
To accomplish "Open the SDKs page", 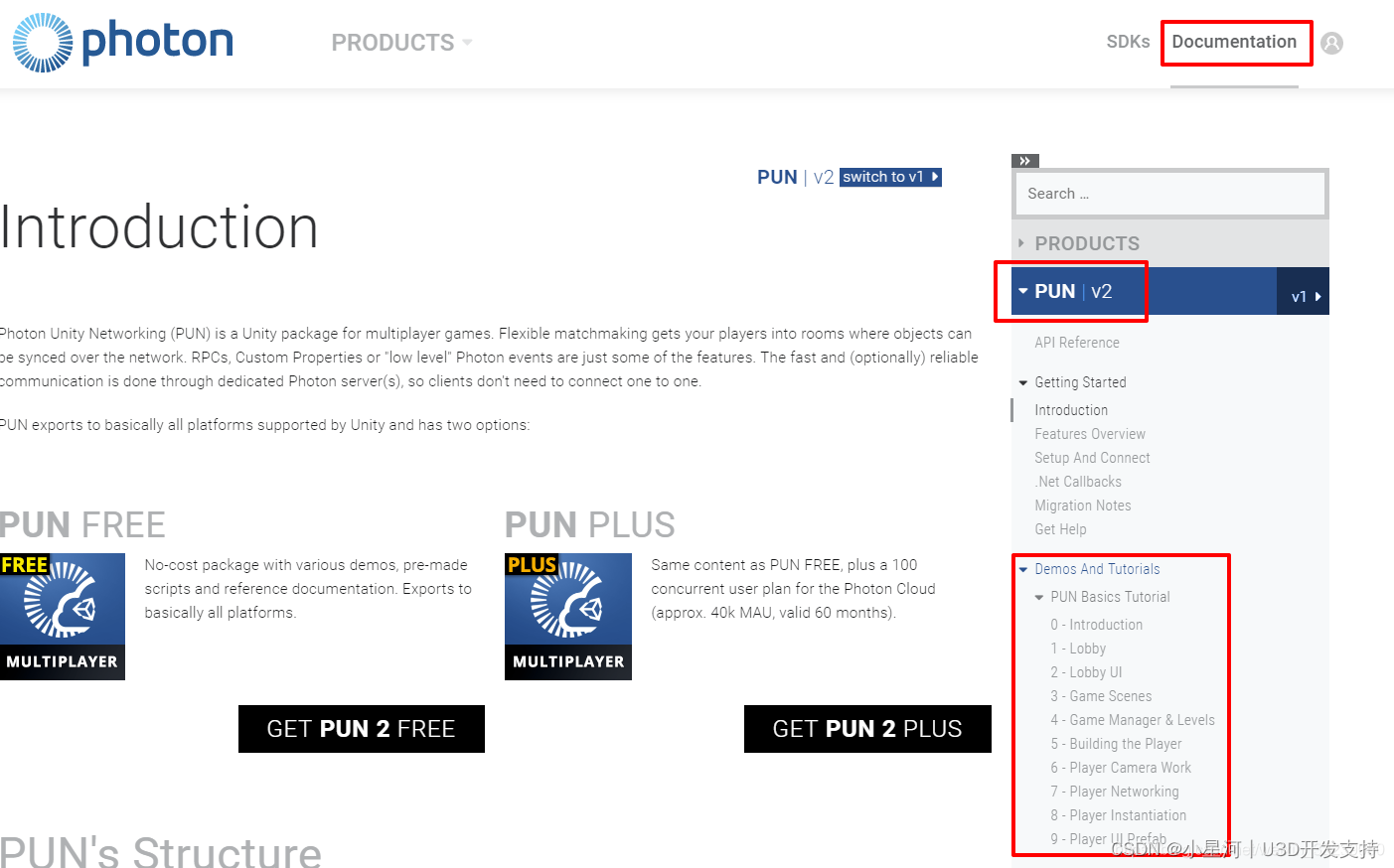I will [1128, 42].
